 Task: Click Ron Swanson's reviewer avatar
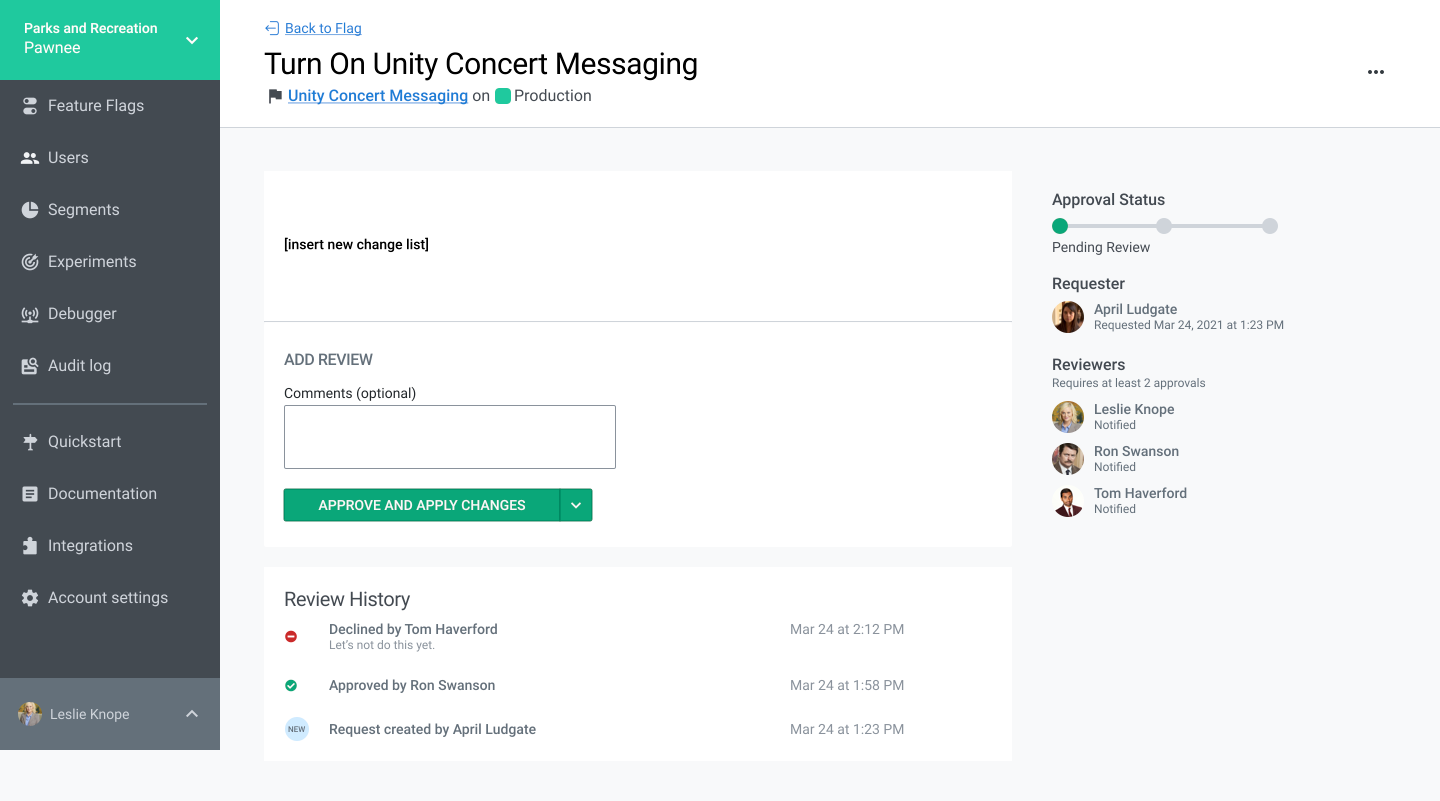click(1068, 459)
